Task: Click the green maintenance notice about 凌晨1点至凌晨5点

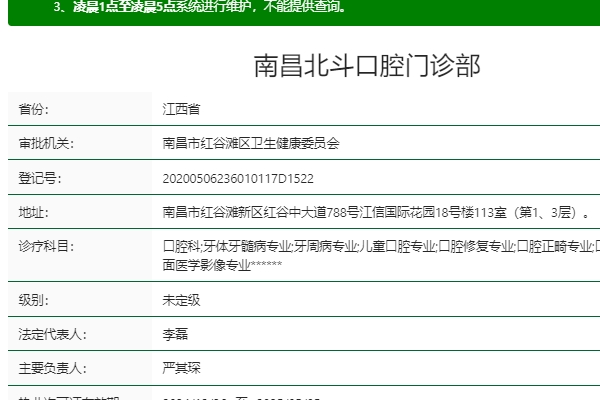Action: pos(199,7)
